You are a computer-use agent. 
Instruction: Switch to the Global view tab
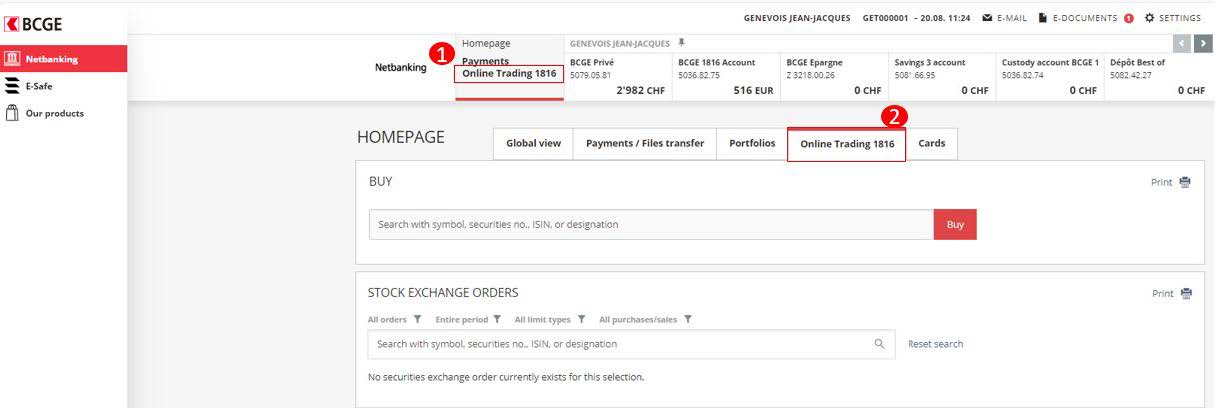533,144
